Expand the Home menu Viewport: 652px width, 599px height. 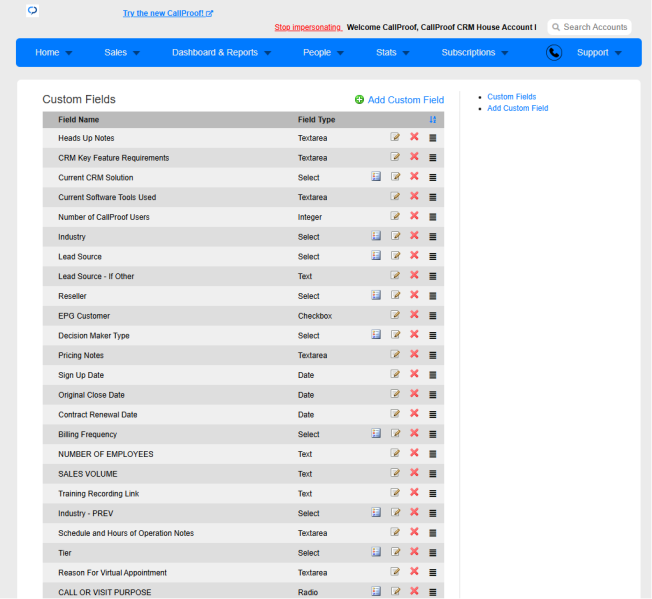click(53, 52)
